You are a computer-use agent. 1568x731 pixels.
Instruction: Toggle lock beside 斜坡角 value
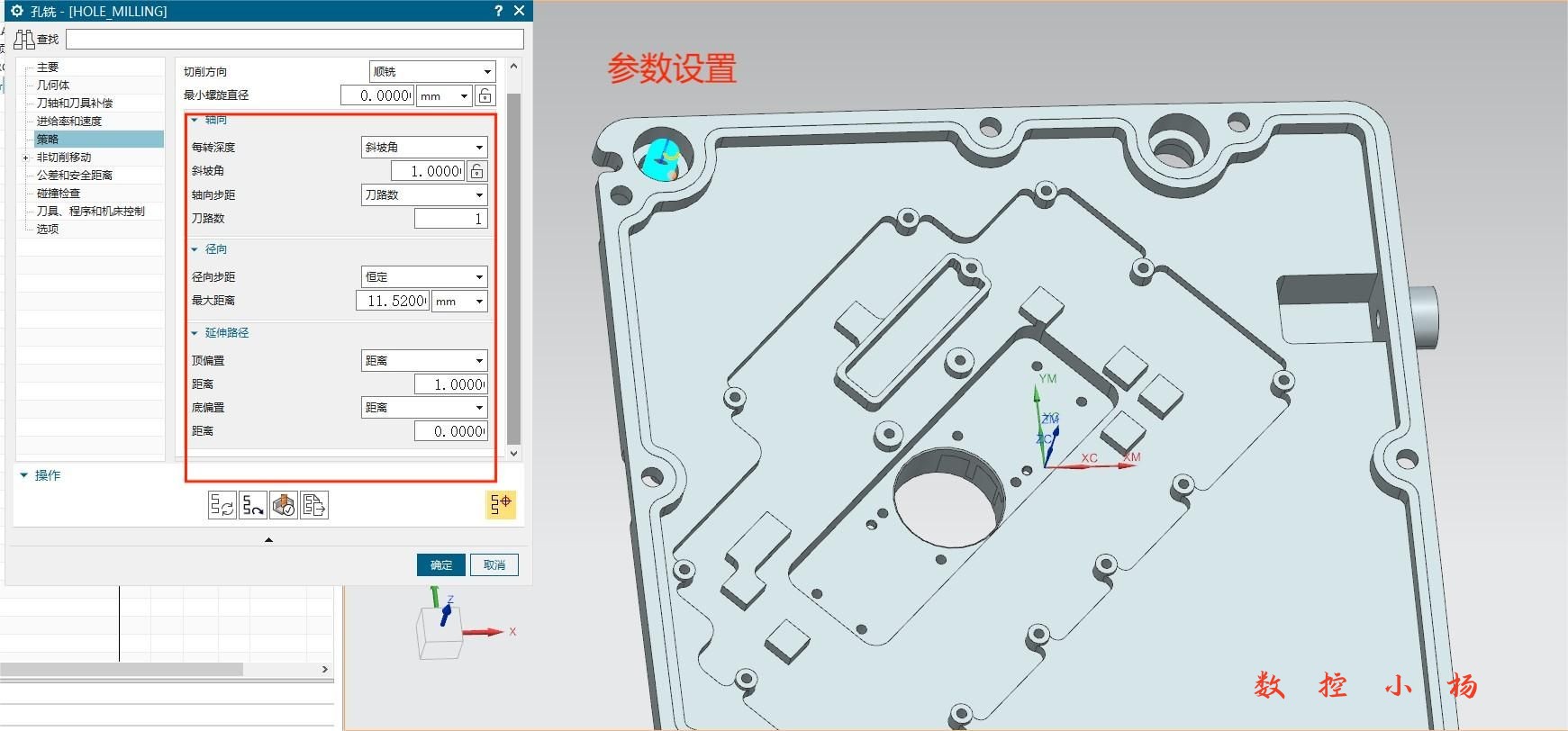pos(477,171)
